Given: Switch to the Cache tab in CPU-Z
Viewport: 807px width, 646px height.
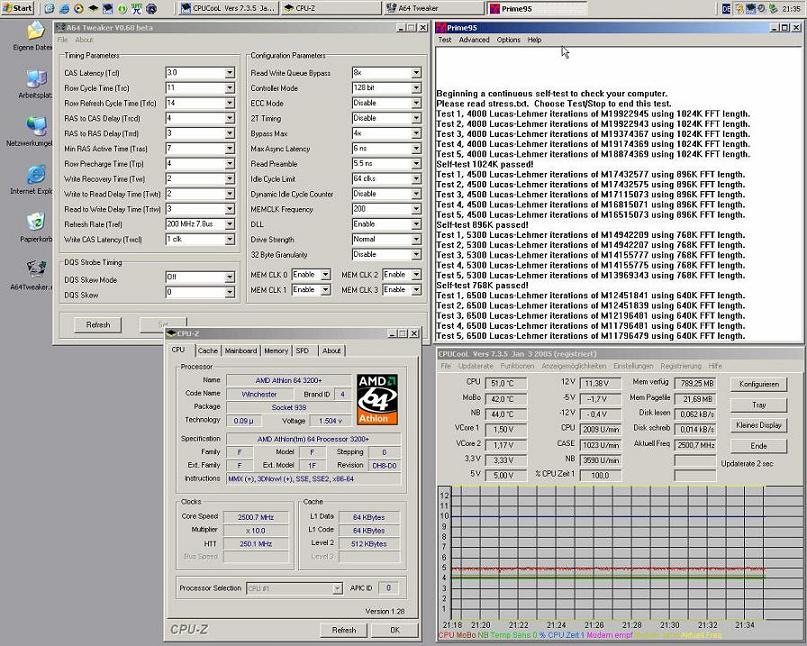Looking at the screenshot, I should [x=207, y=351].
